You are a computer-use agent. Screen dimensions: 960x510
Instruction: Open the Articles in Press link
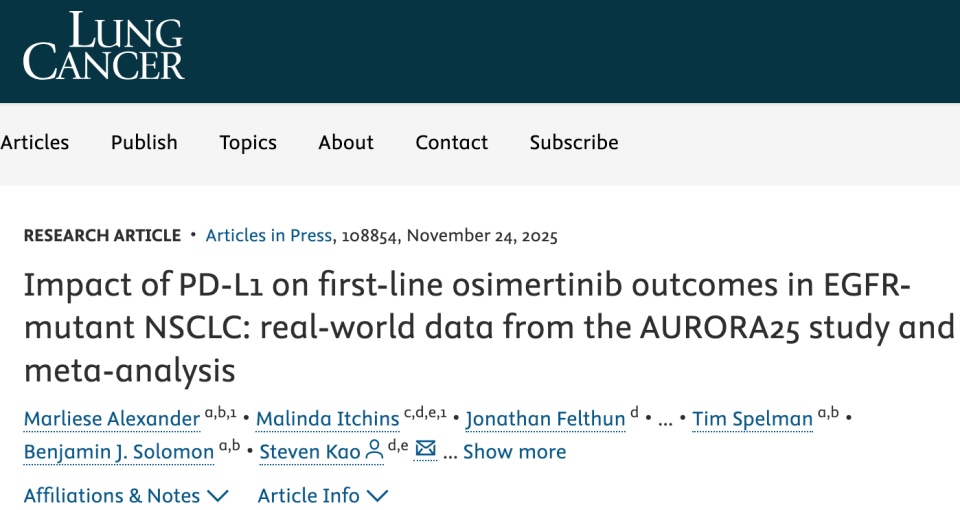click(x=268, y=236)
